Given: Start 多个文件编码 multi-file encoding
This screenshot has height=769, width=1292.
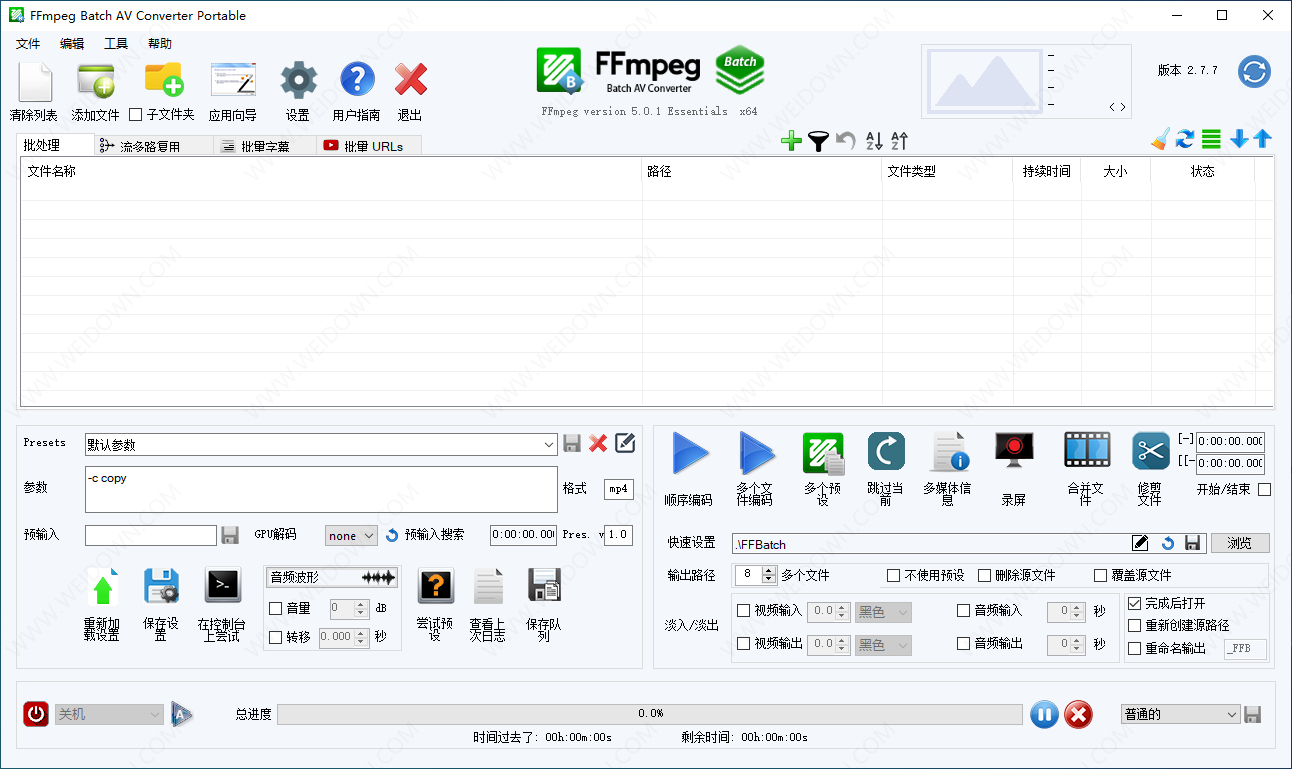Looking at the screenshot, I should [756, 453].
